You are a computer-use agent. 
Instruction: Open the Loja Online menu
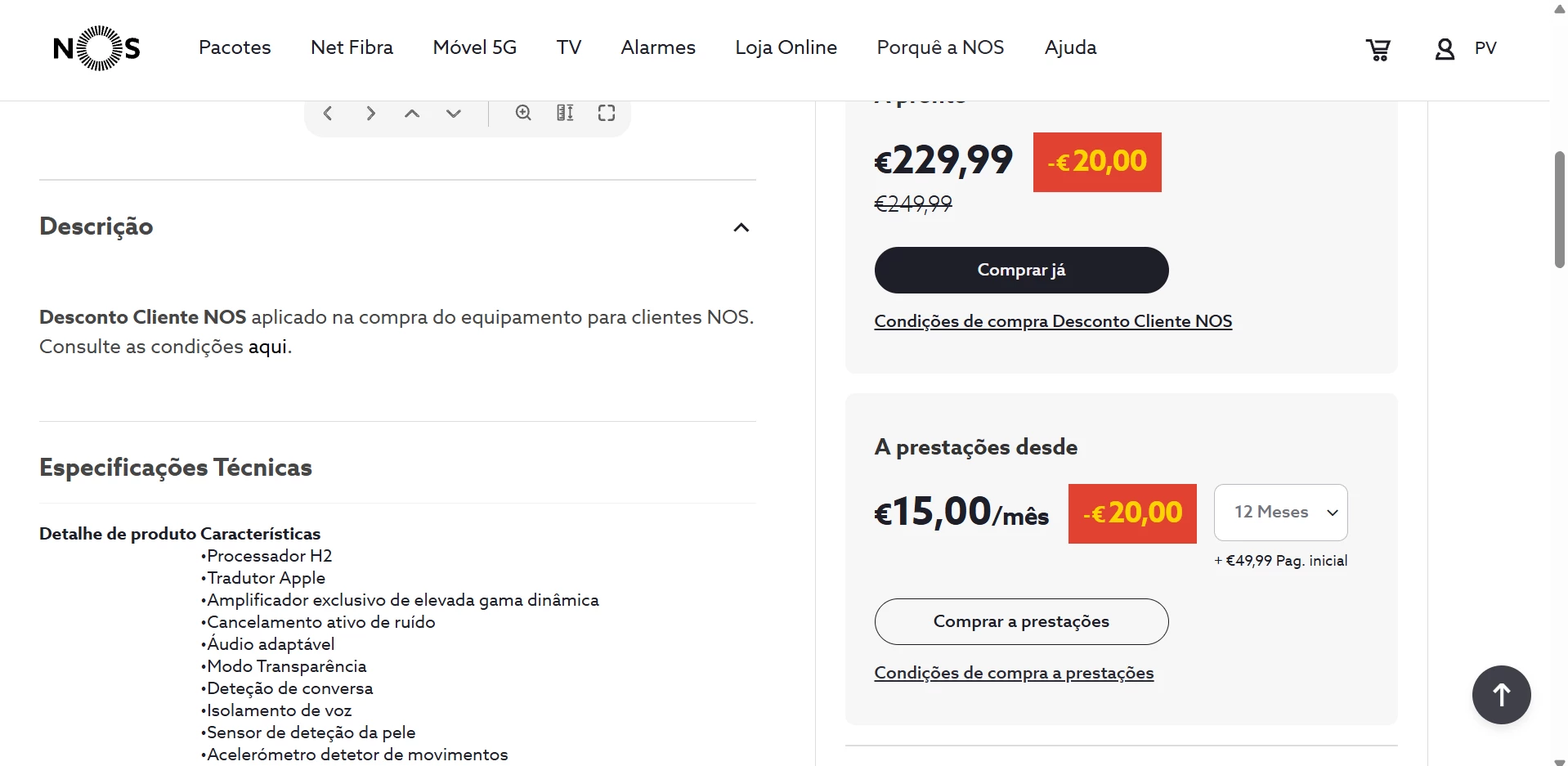(786, 47)
